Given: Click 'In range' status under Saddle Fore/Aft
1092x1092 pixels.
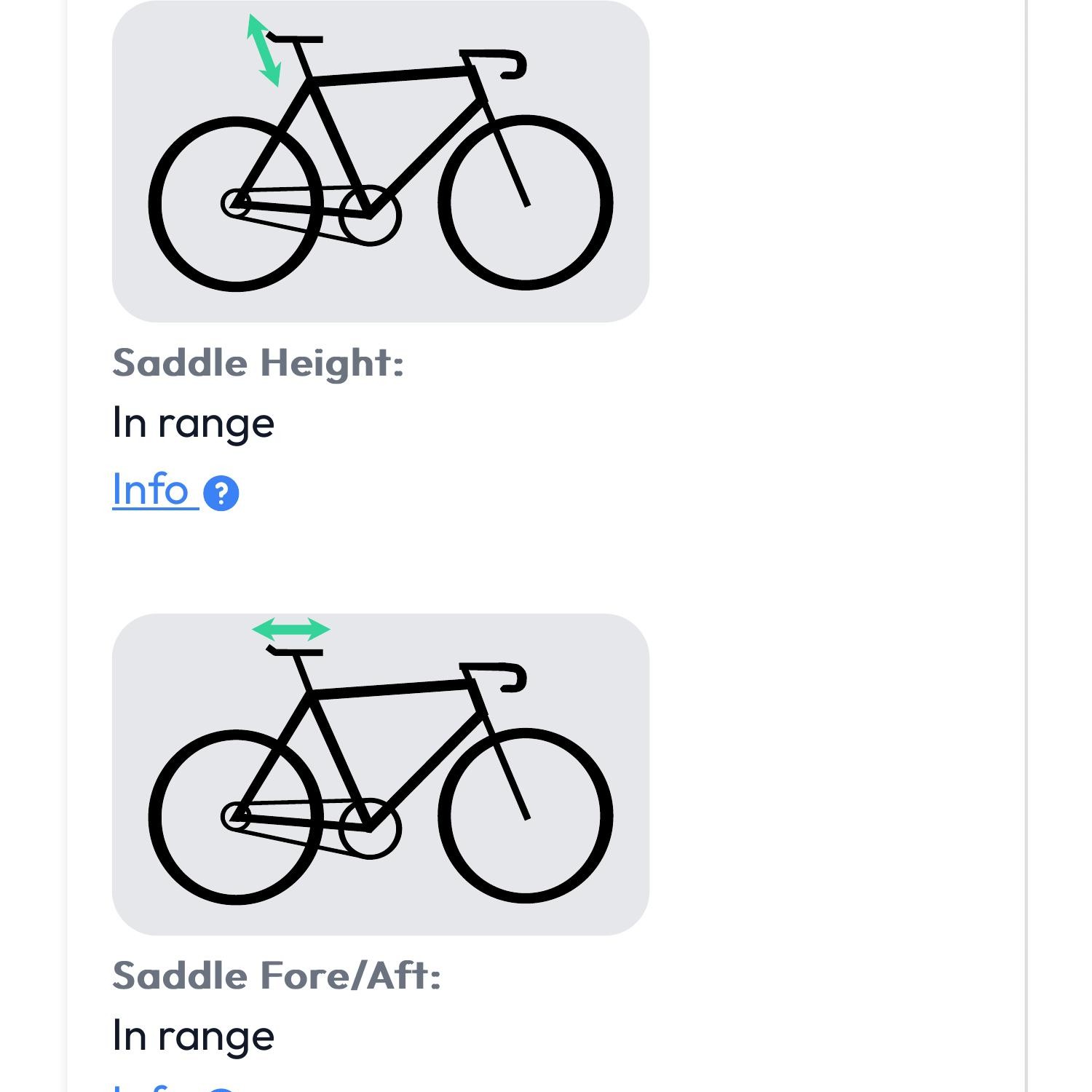Looking at the screenshot, I should click(193, 1036).
